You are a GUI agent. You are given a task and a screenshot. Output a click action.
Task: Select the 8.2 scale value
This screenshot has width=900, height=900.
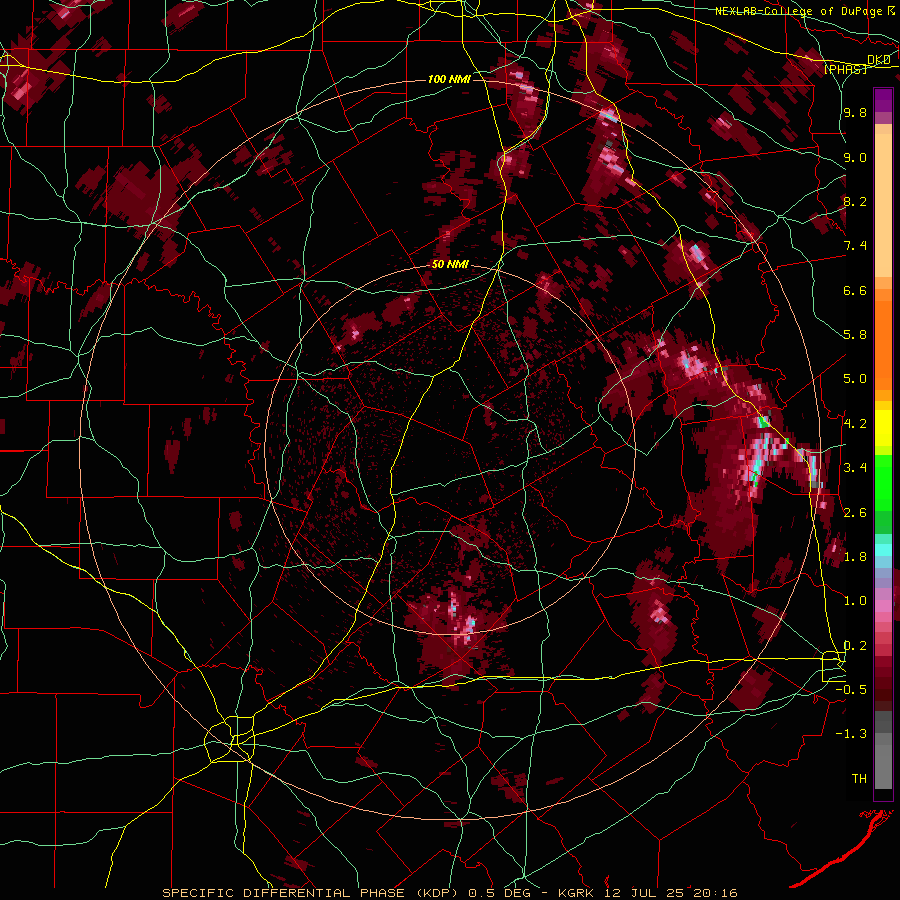tap(855, 201)
